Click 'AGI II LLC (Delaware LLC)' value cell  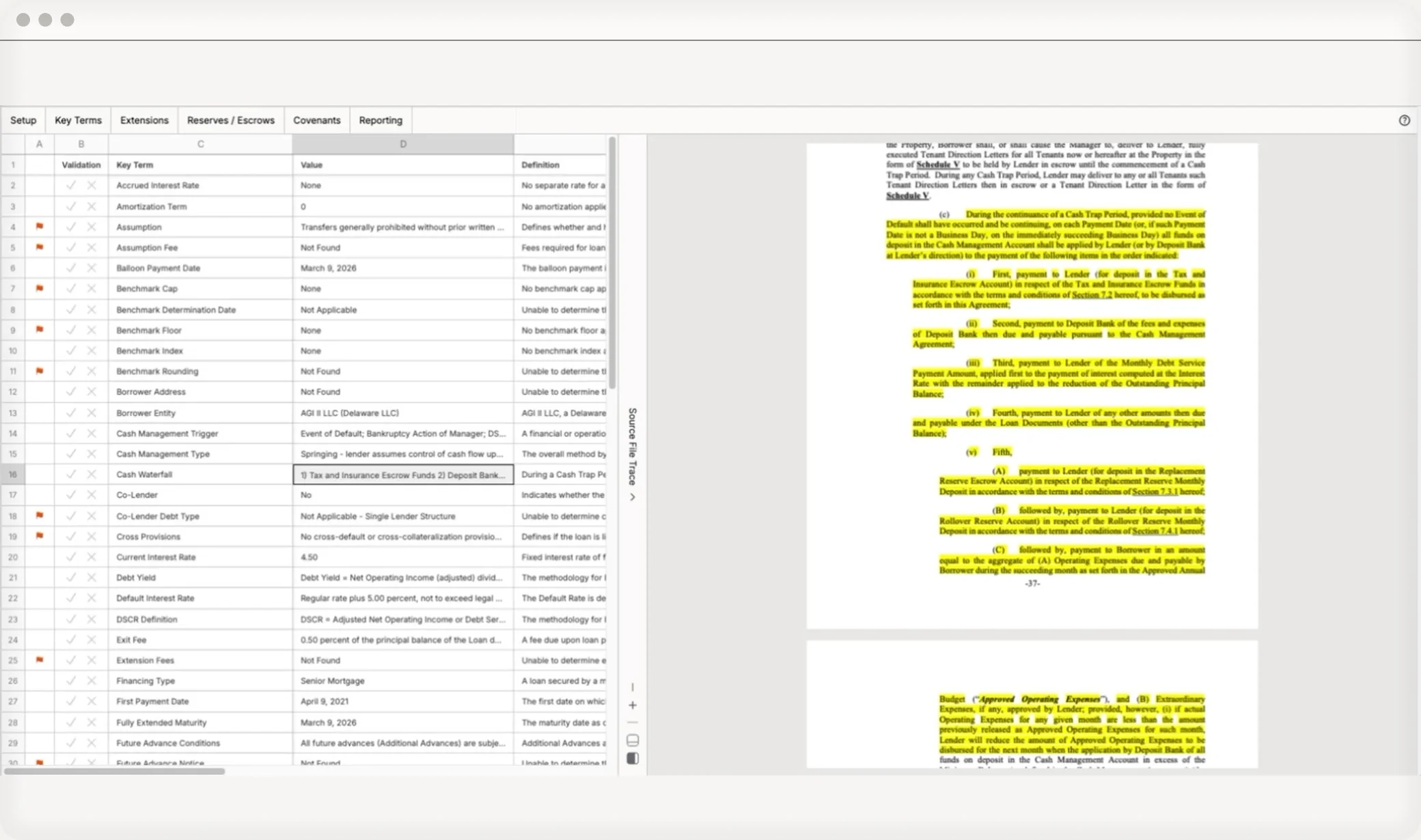(x=403, y=412)
